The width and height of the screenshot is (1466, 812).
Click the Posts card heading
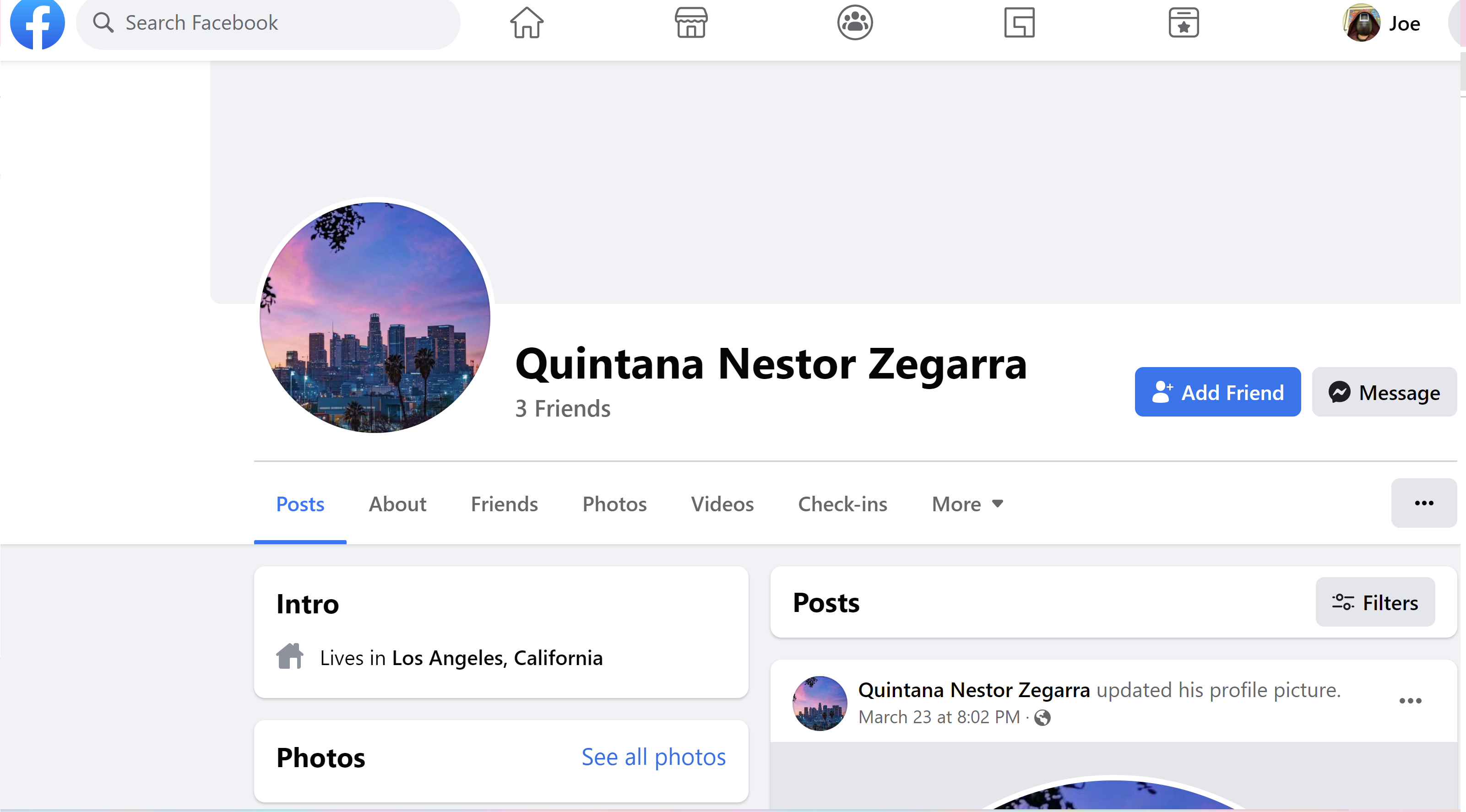826,603
